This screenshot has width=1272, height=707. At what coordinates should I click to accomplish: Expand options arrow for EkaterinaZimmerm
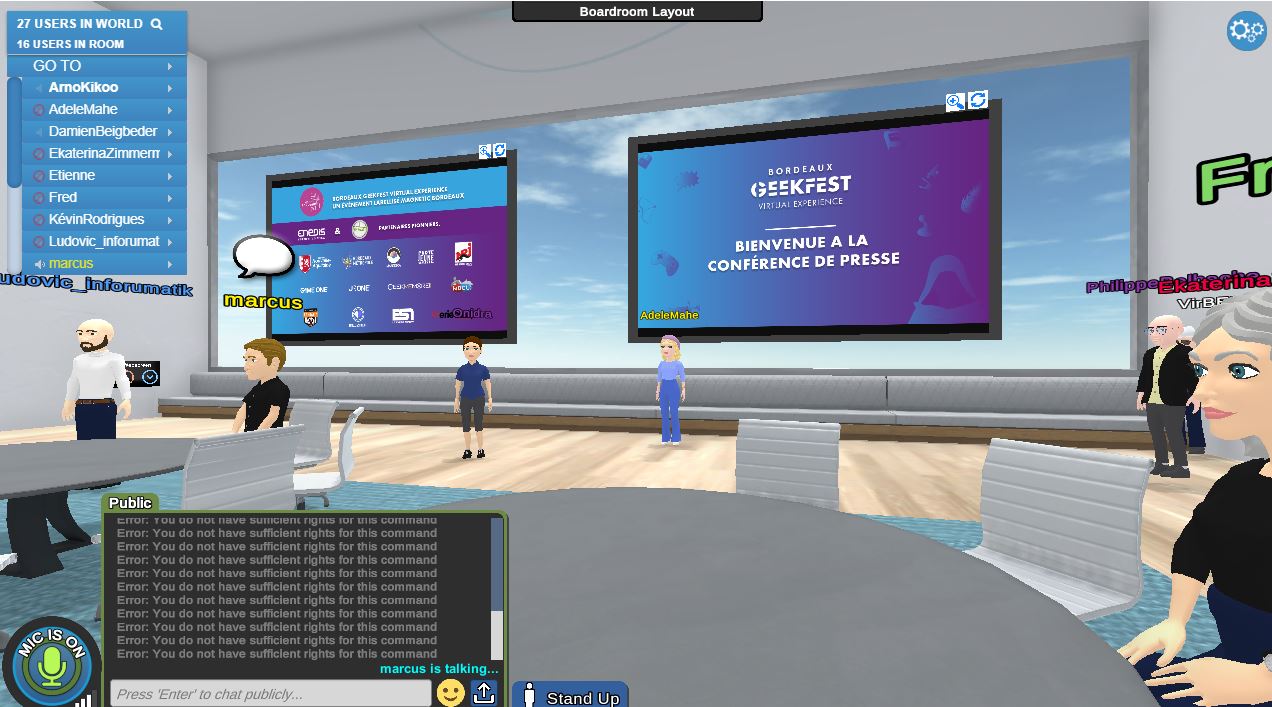pos(170,154)
